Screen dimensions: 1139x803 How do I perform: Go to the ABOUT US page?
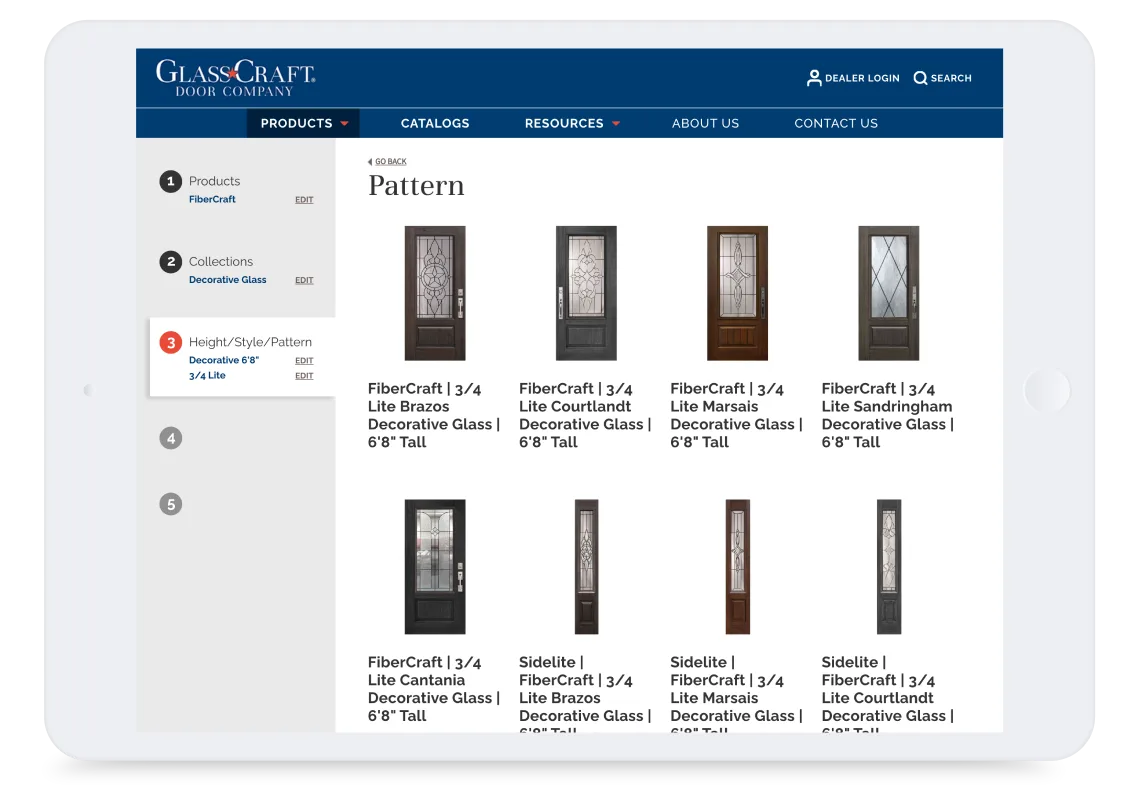tap(705, 124)
